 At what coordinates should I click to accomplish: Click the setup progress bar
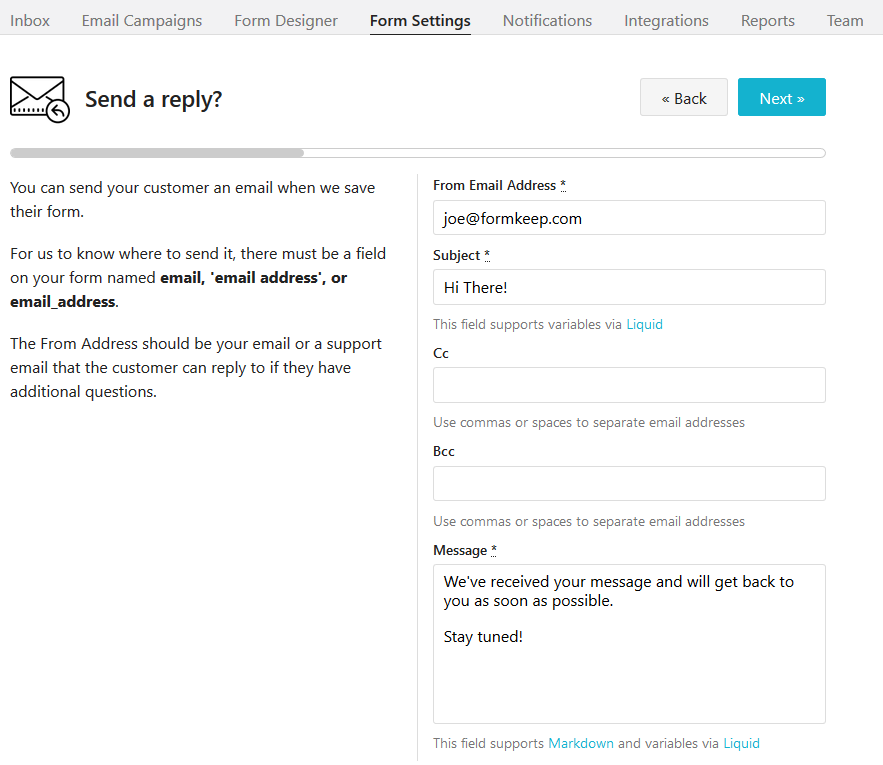pyautogui.click(x=417, y=153)
